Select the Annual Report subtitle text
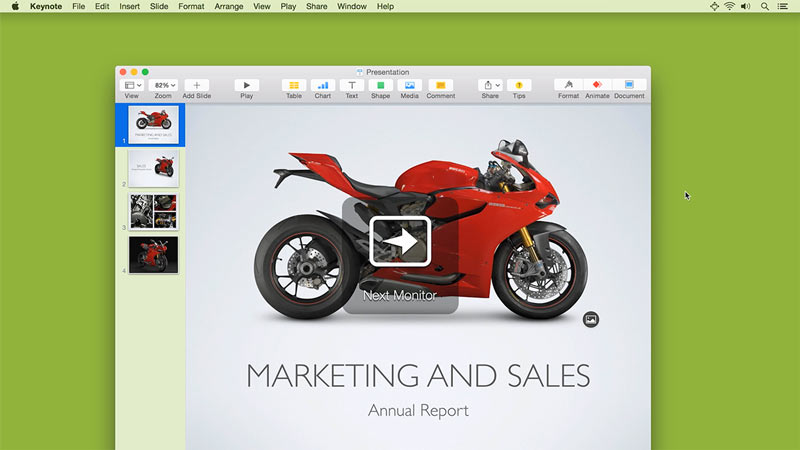Screen dimensions: 800x450 click(418, 410)
